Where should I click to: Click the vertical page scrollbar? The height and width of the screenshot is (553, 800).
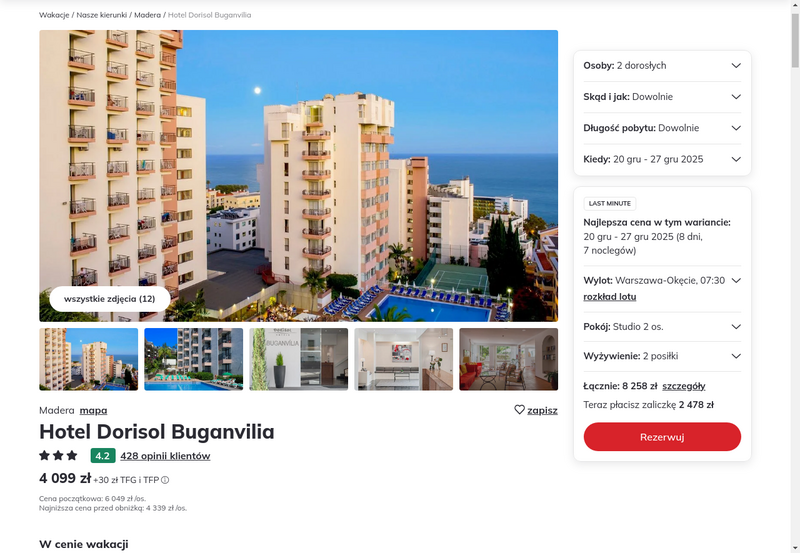point(795,276)
